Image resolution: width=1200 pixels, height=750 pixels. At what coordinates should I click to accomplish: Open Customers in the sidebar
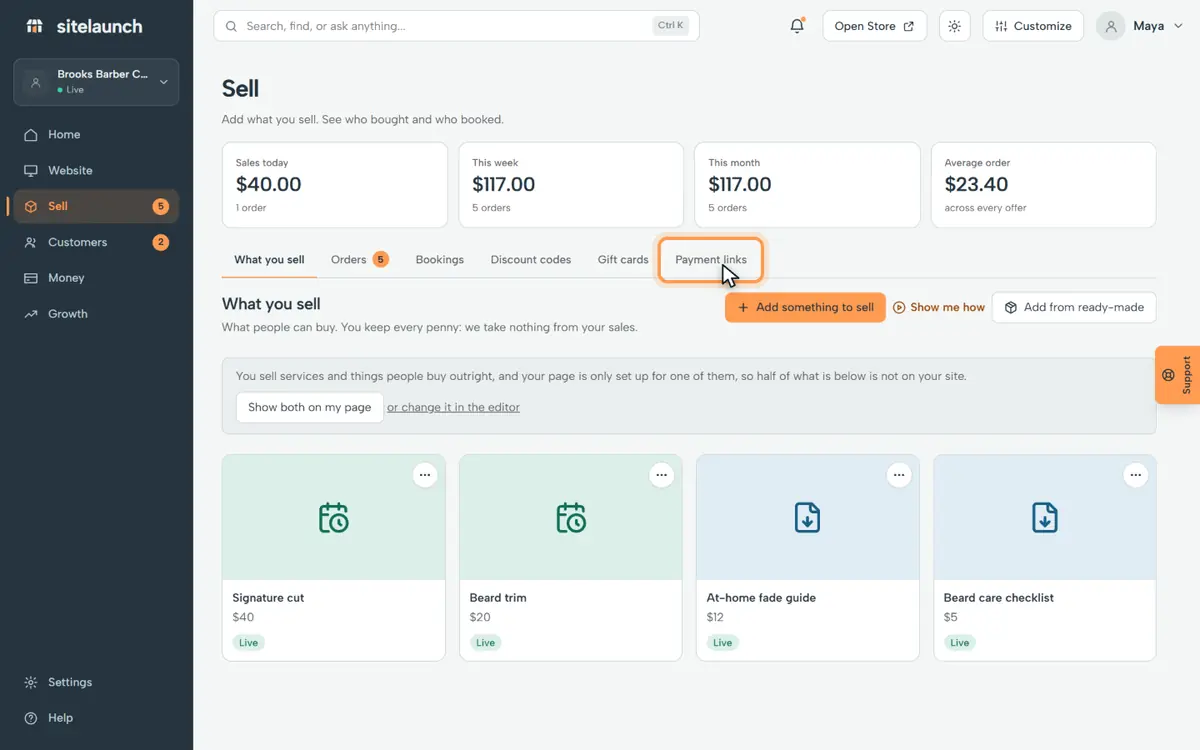[x=96, y=242]
